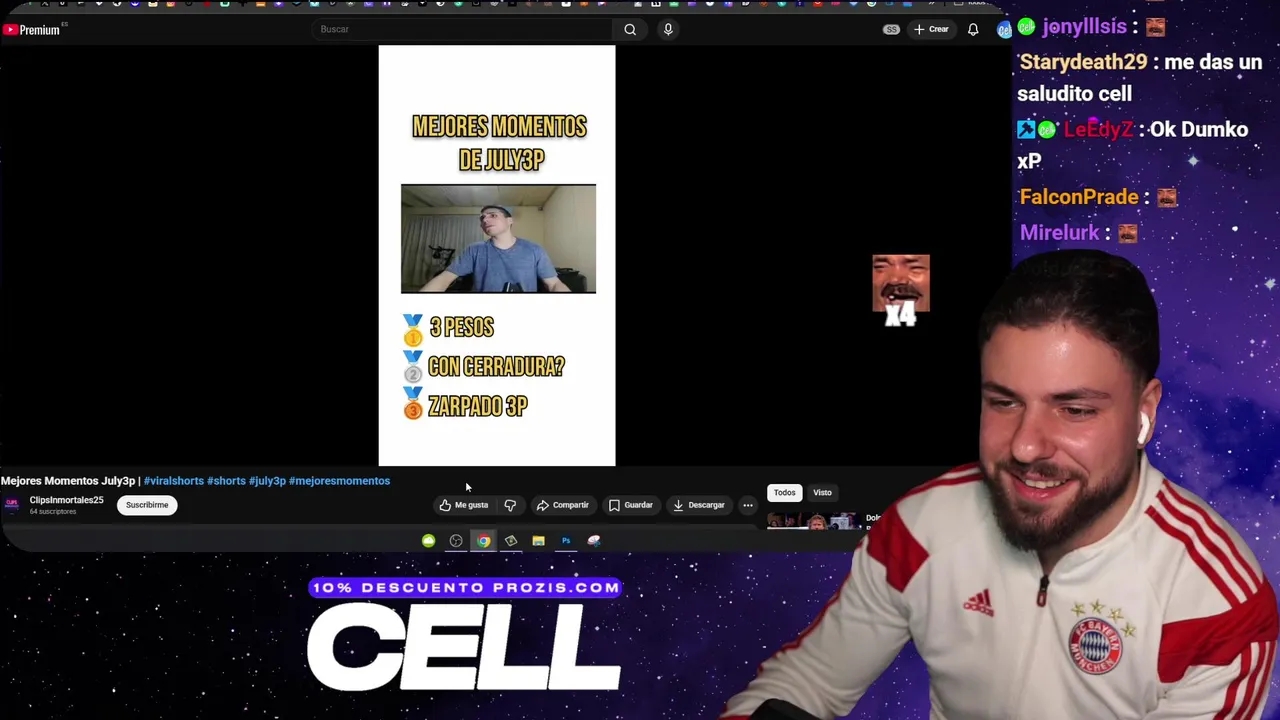Select the Visto filter chip
The height and width of the screenshot is (720, 1280).
click(822, 492)
